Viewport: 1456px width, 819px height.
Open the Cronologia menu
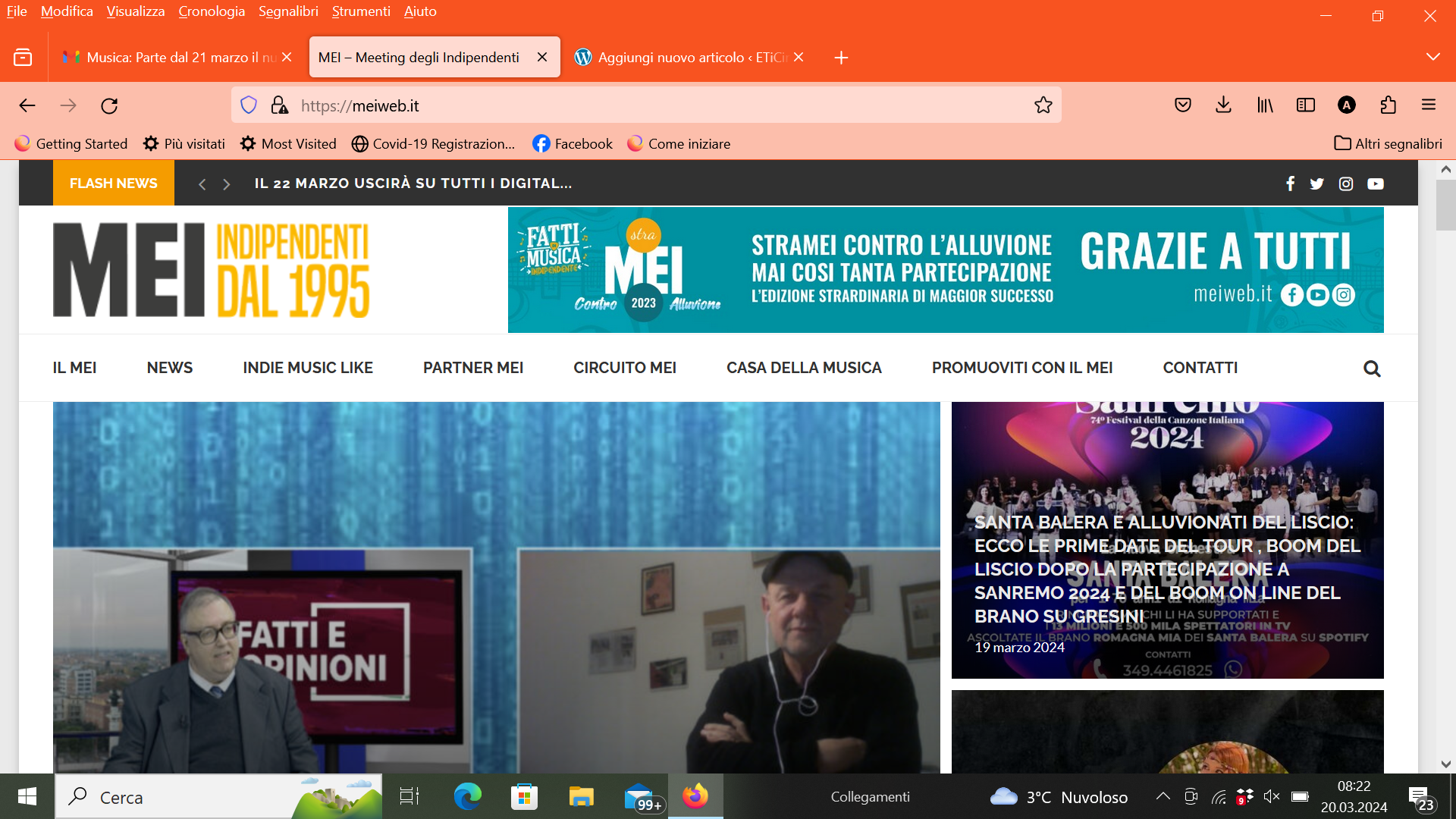(212, 11)
